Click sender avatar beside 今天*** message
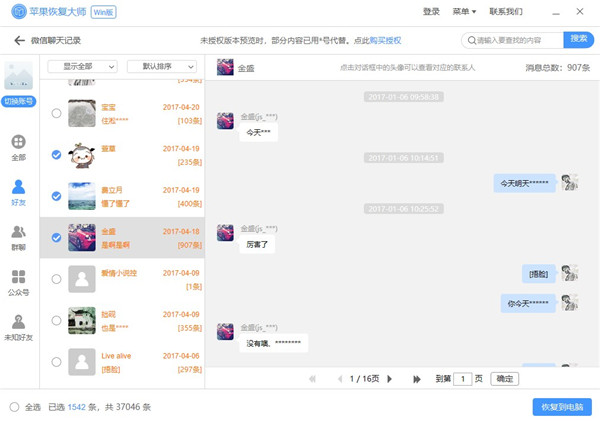The image size is (600, 421). [225, 121]
